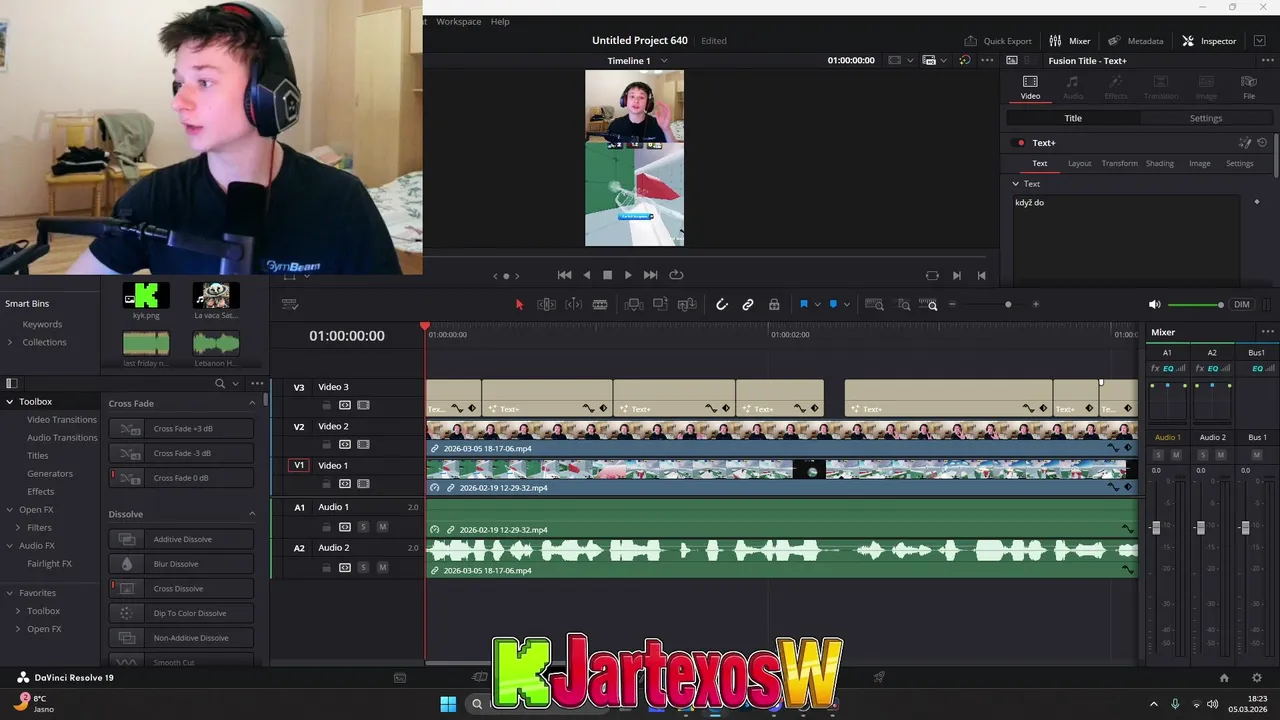Toggle the Inspector panel button

1209,41
